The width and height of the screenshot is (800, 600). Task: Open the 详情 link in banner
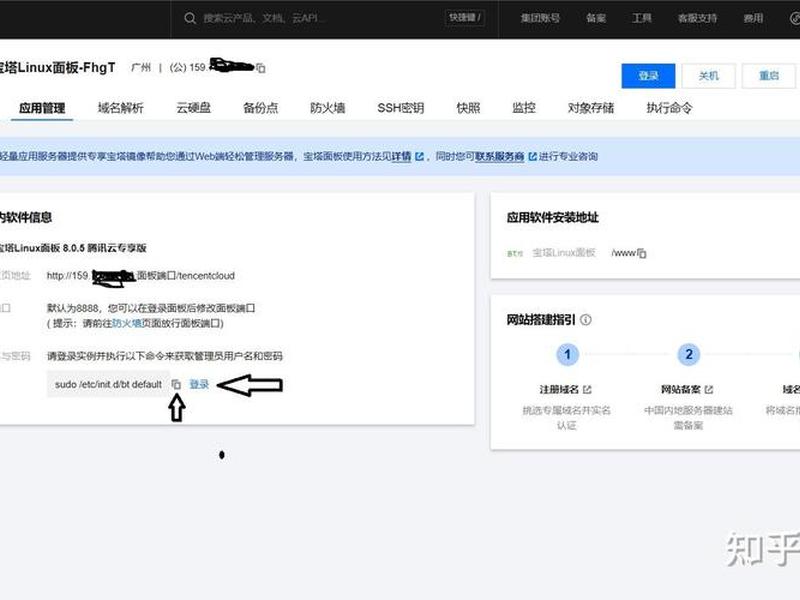[402, 156]
